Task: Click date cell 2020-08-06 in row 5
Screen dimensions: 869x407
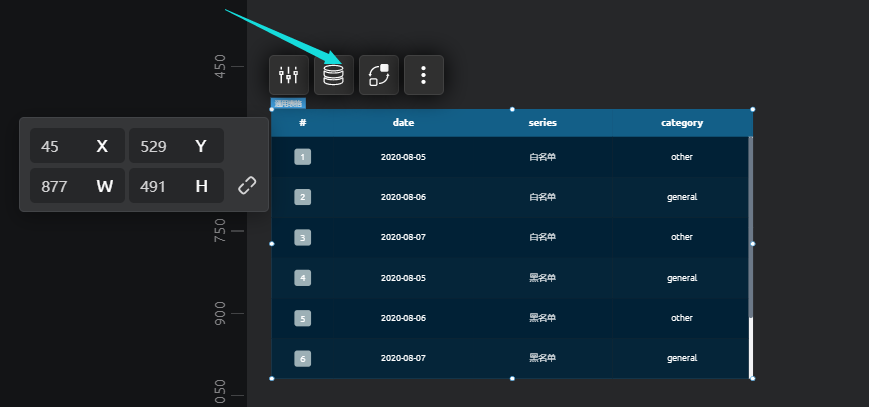Action: coord(403,318)
